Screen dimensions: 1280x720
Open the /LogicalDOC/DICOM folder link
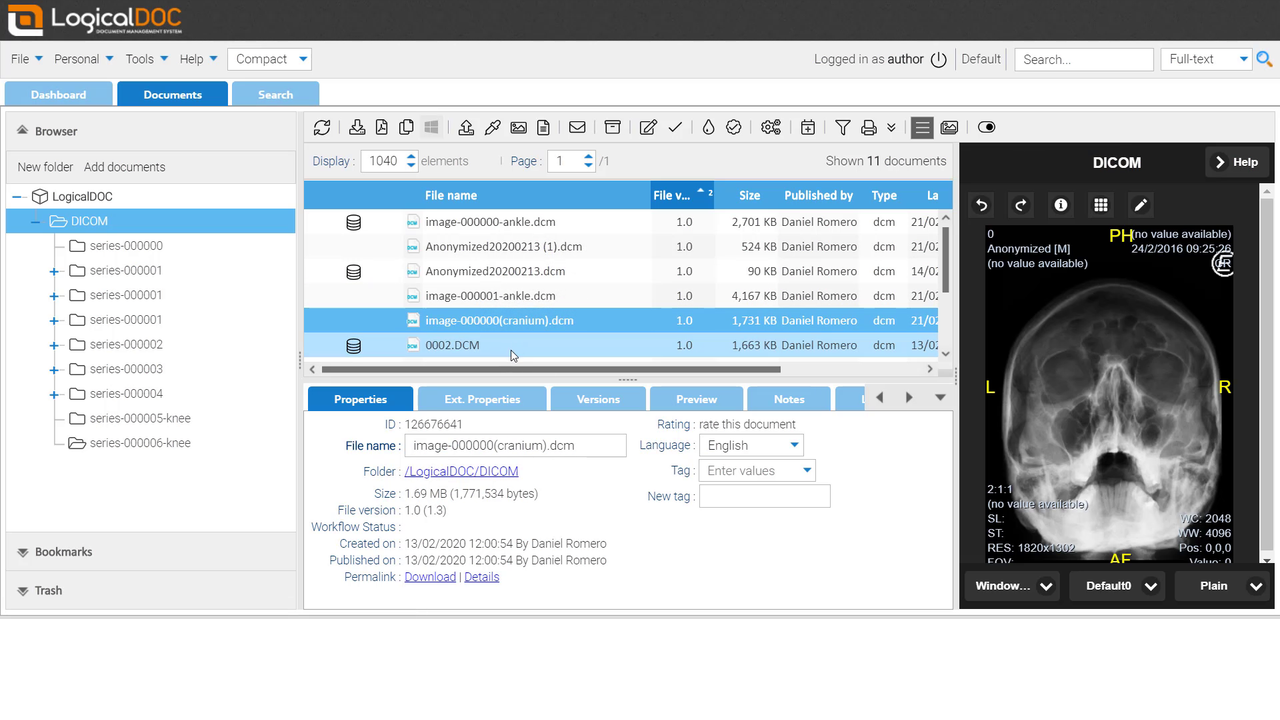(461, 470)
